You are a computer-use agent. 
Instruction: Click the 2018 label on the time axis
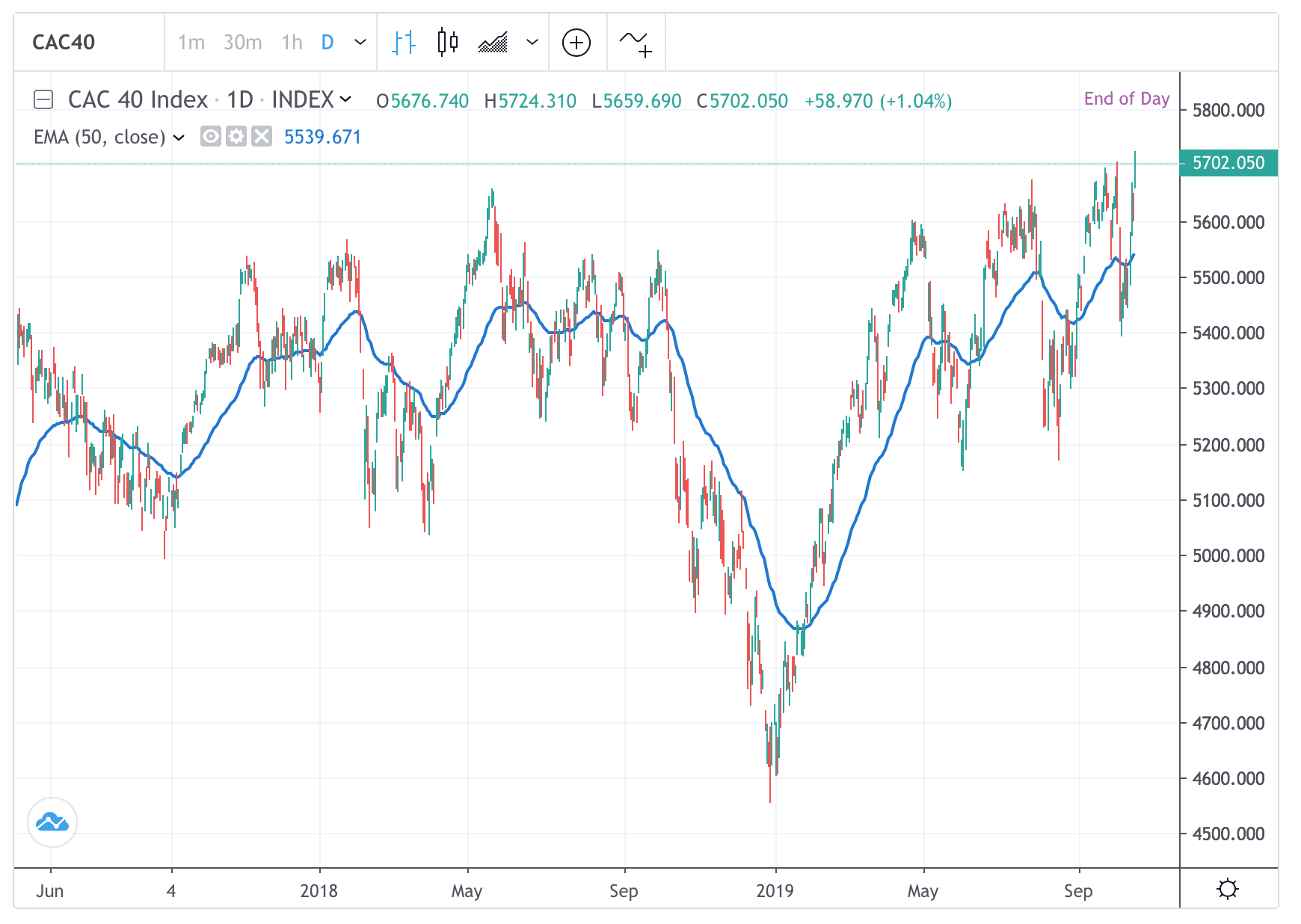(319, 891)
